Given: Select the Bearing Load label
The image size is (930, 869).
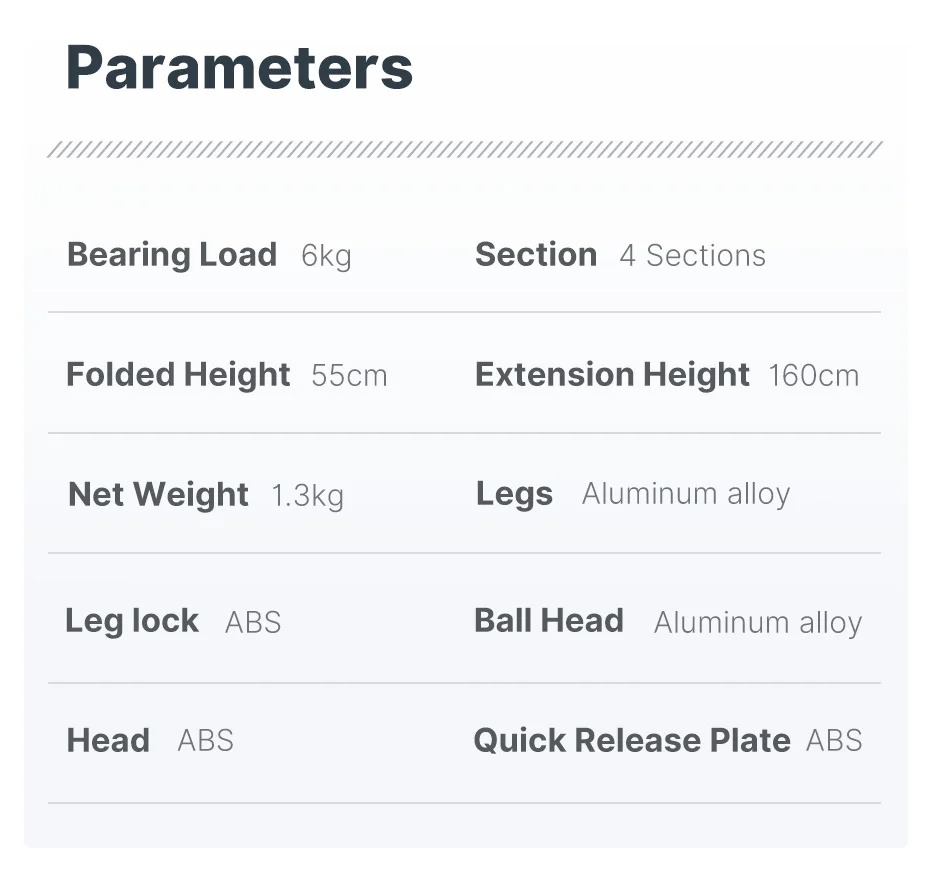Looking at the screenshot, I should (x=172, y=255).
